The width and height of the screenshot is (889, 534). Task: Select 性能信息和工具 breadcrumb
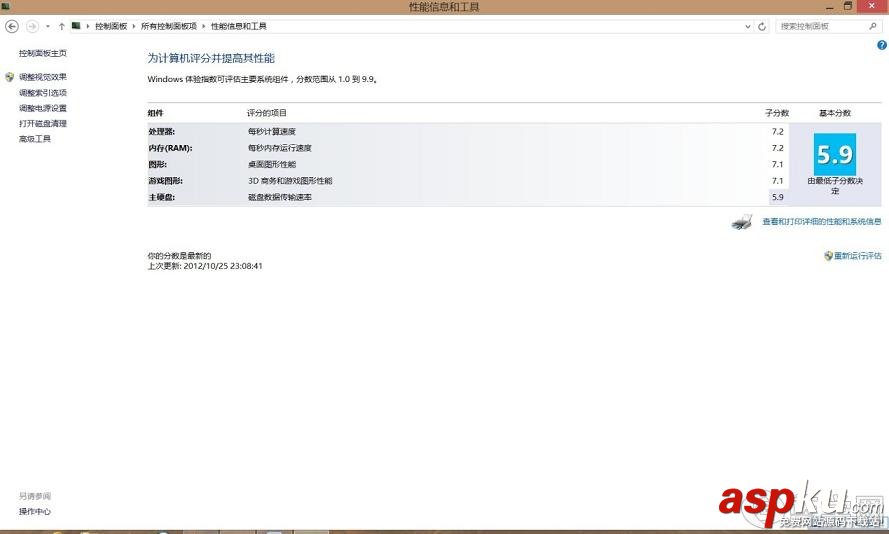tap(238, 26)
